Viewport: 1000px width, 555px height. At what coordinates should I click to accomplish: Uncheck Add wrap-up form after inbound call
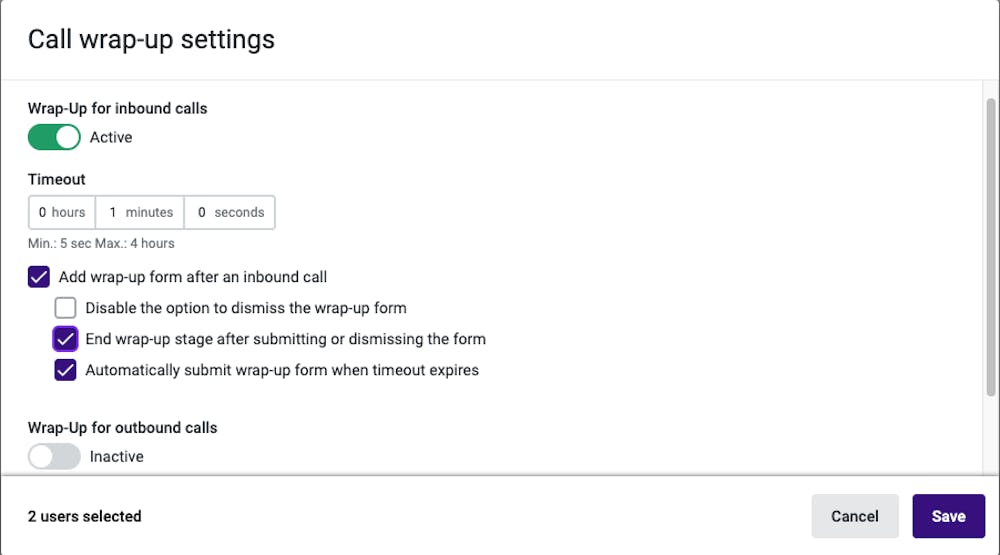(39, 277)
